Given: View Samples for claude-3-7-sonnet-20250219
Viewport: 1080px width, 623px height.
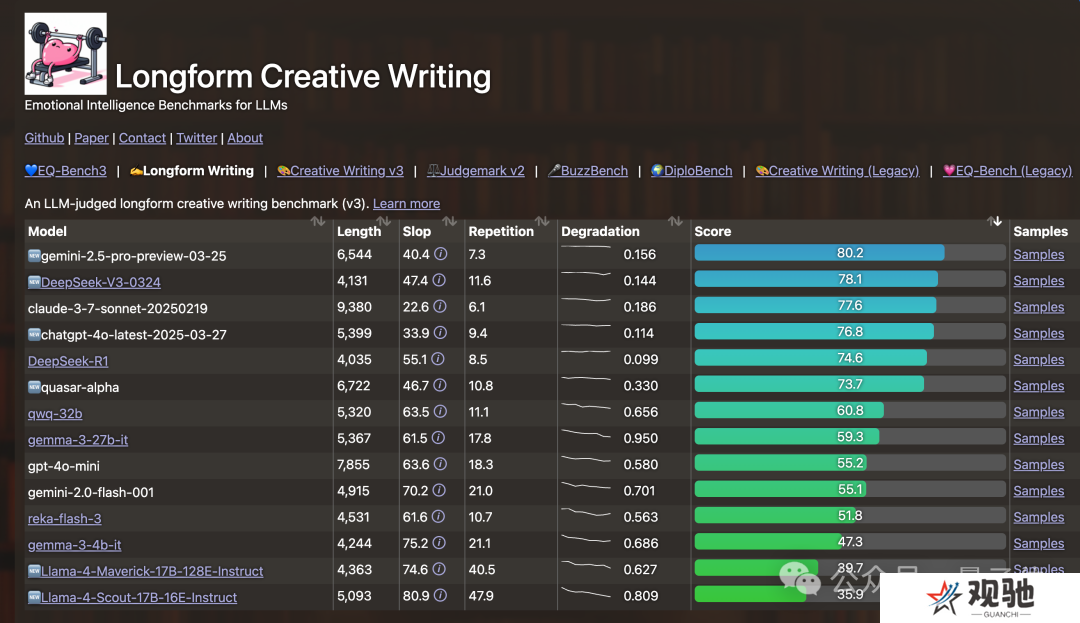Looking at the screenshot, I should [x=1039, y=306].
